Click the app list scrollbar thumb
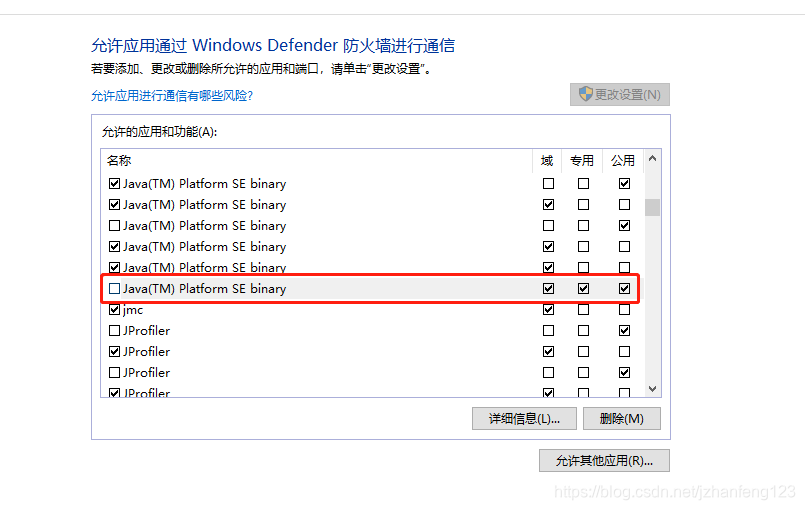 click(653, 207)
